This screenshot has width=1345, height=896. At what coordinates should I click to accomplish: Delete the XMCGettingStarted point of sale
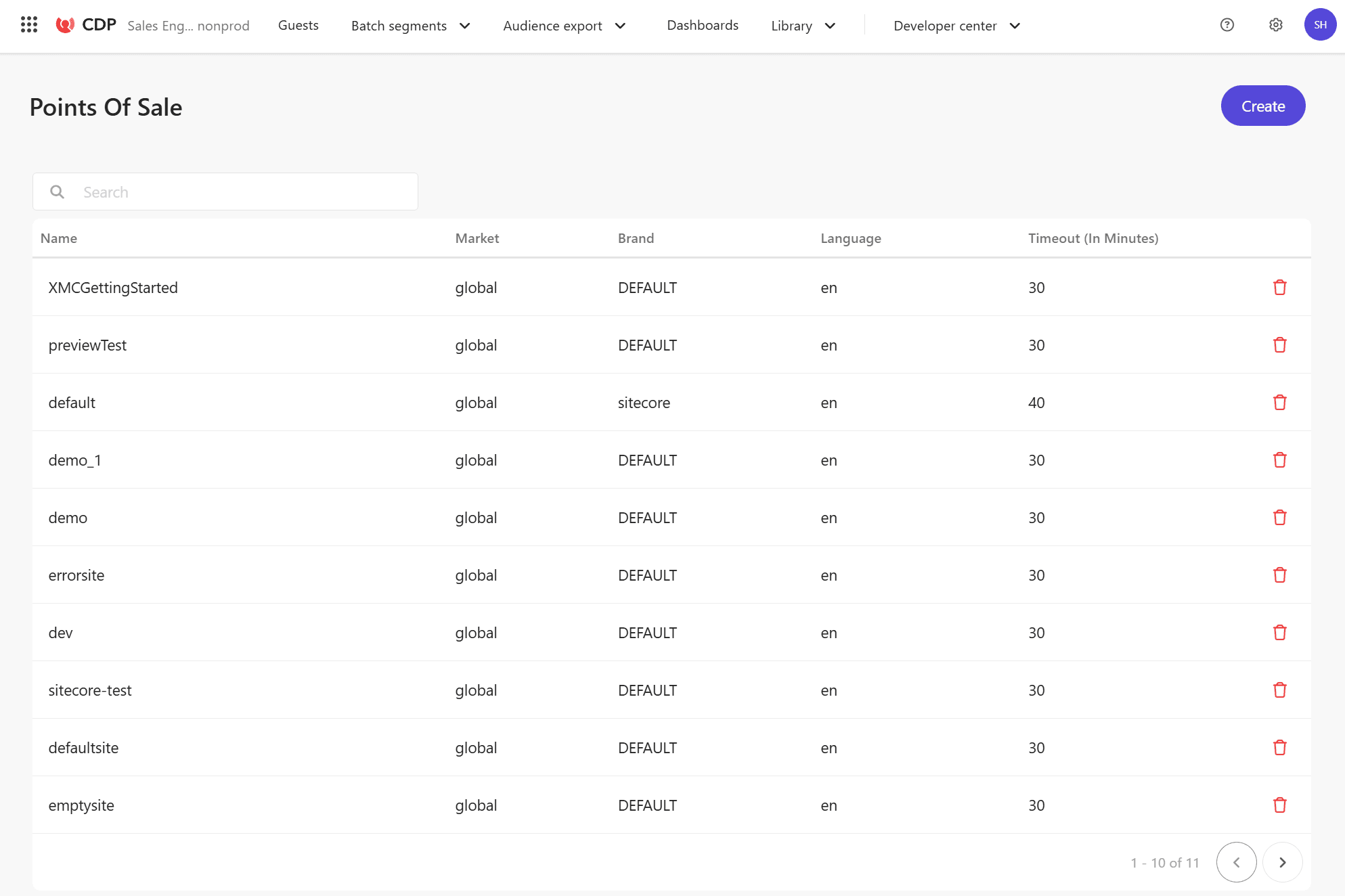click(x=1279, y=288)
